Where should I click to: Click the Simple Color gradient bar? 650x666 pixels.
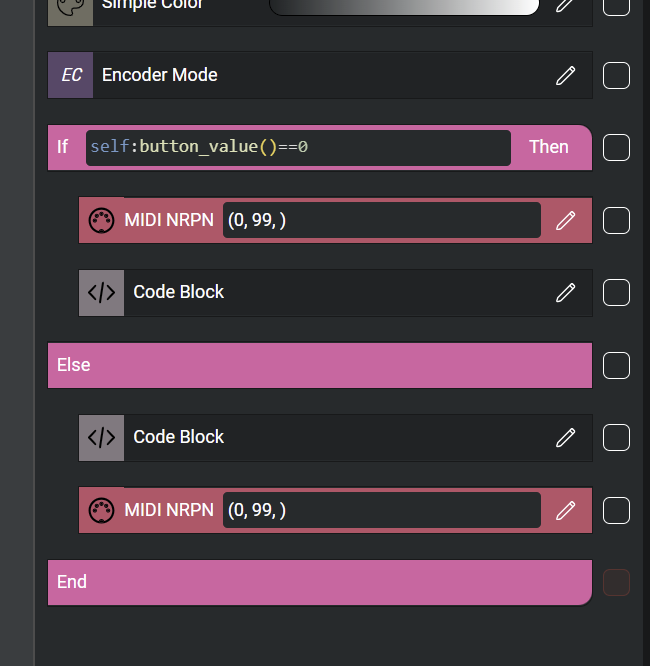point(404,6)
